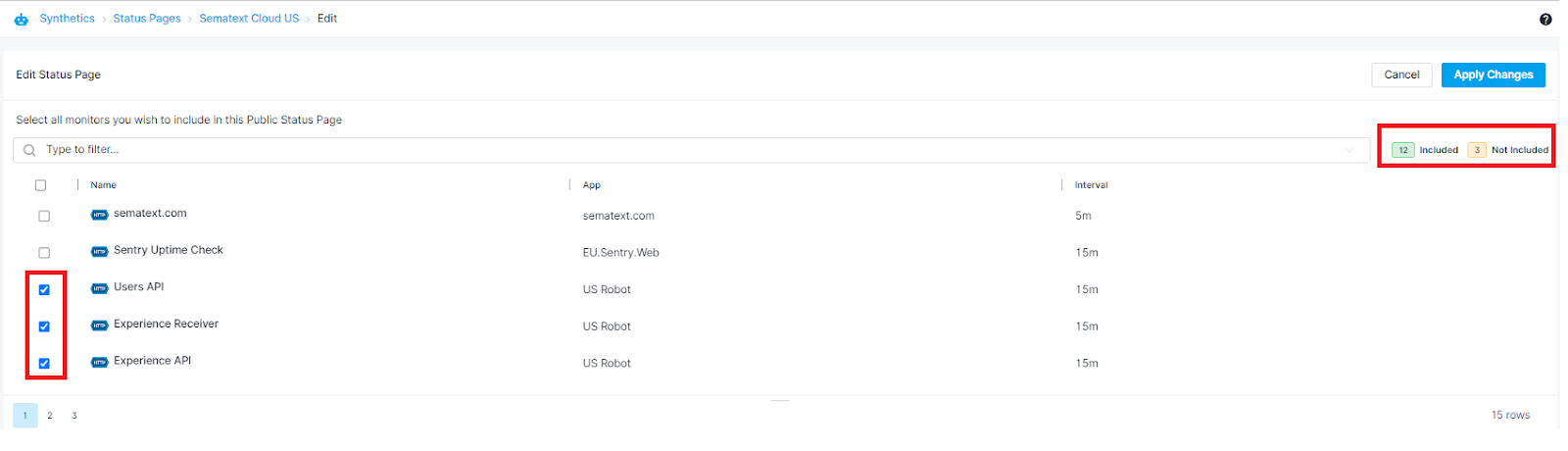This screenshot has height=451, width=1568.
Task: Sort by the Name column header
Action: (103, 185)
